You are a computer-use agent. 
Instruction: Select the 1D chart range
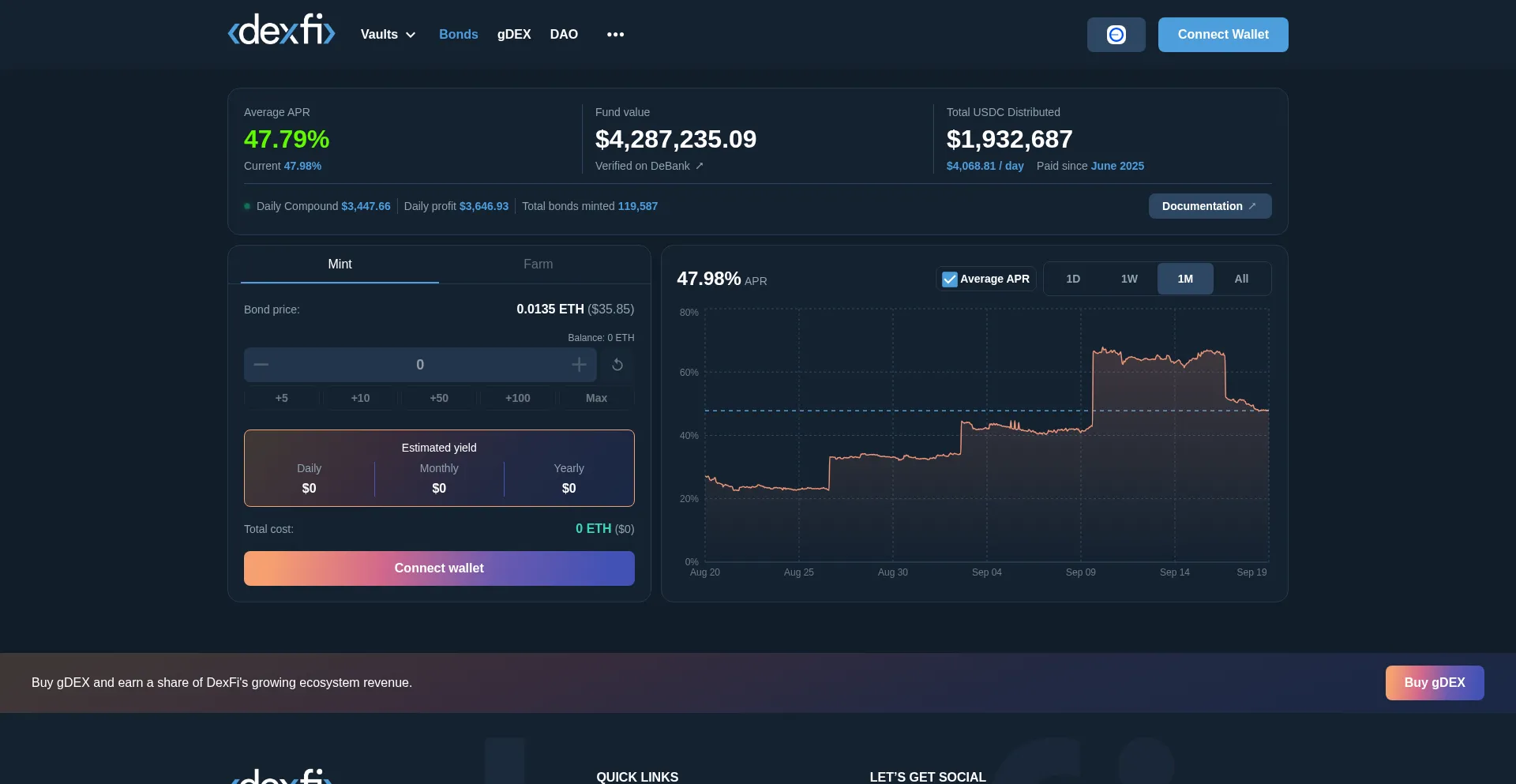[1073, 279]
